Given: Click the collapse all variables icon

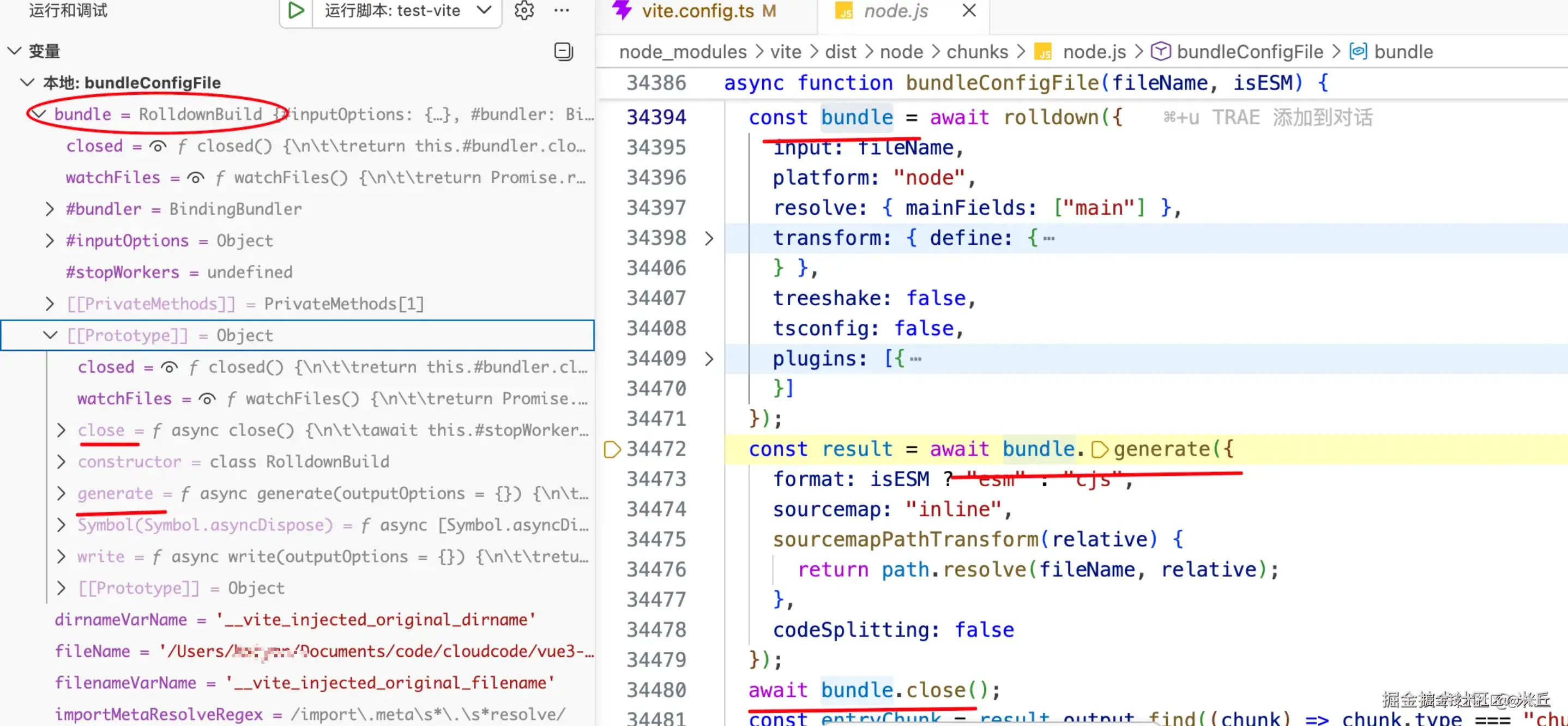Looking at the screenshot, I should coord(563,52).
